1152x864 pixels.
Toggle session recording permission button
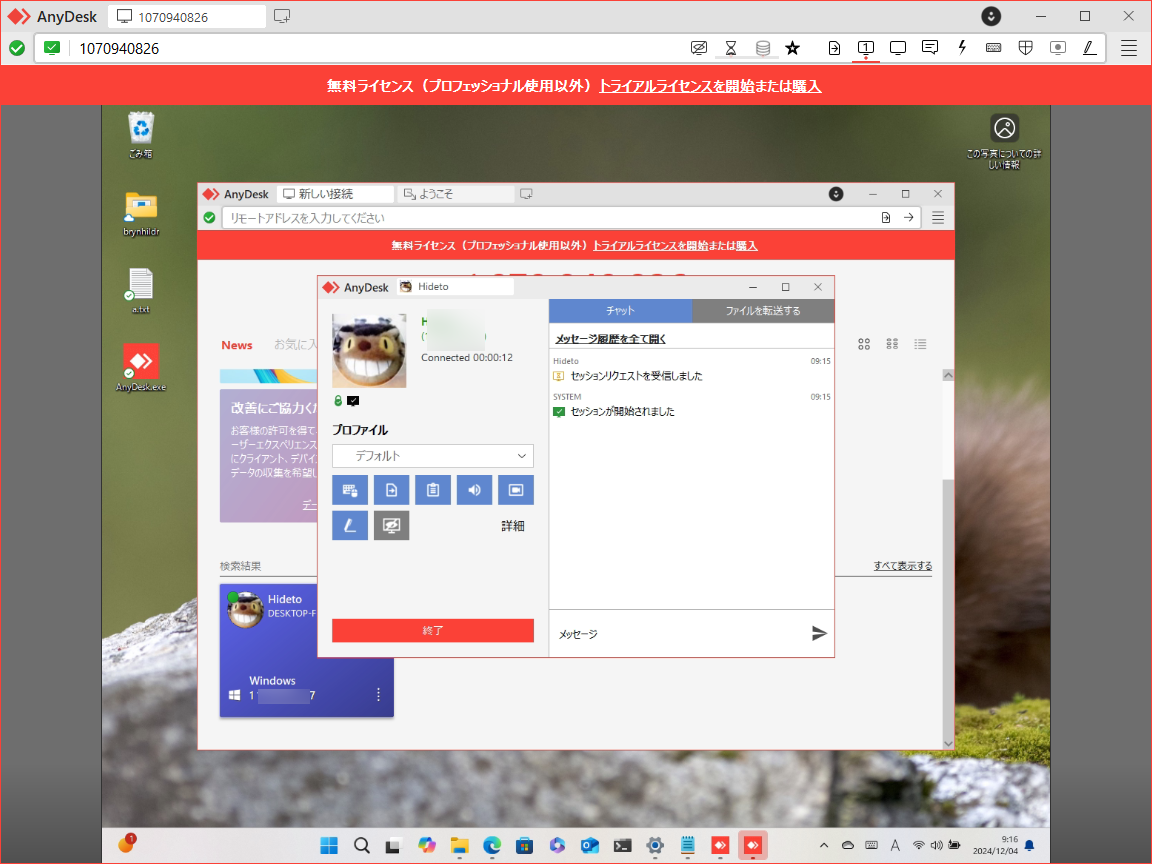516,490
